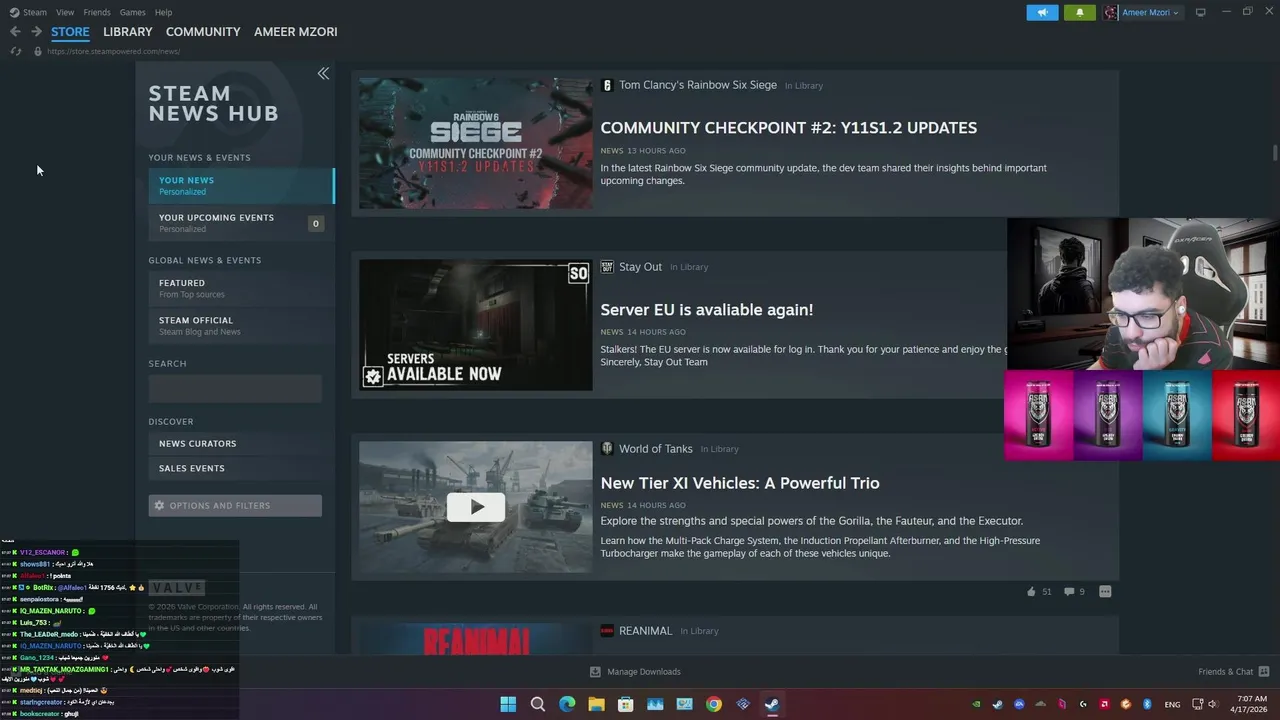Go forward with the right arrow
Image resolution: width=1280 pixels, height=720 pixels.
(36, 32)
